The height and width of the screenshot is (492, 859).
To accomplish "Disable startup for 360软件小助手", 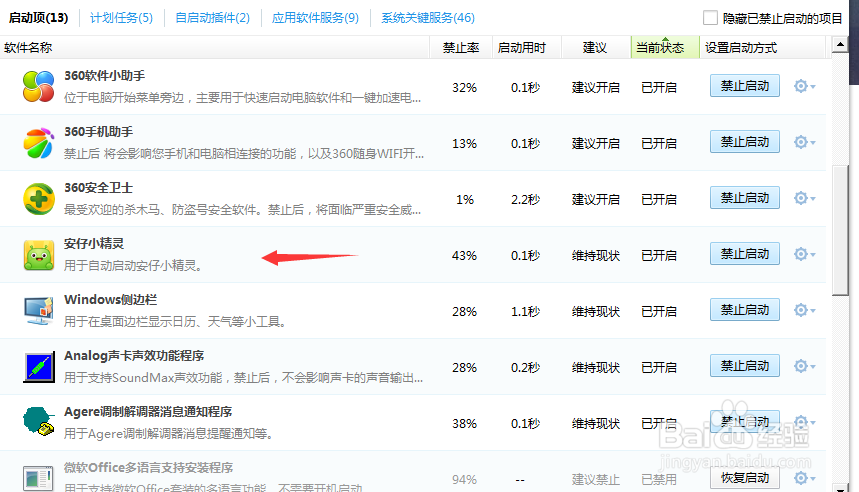I will tap(745, 86).
